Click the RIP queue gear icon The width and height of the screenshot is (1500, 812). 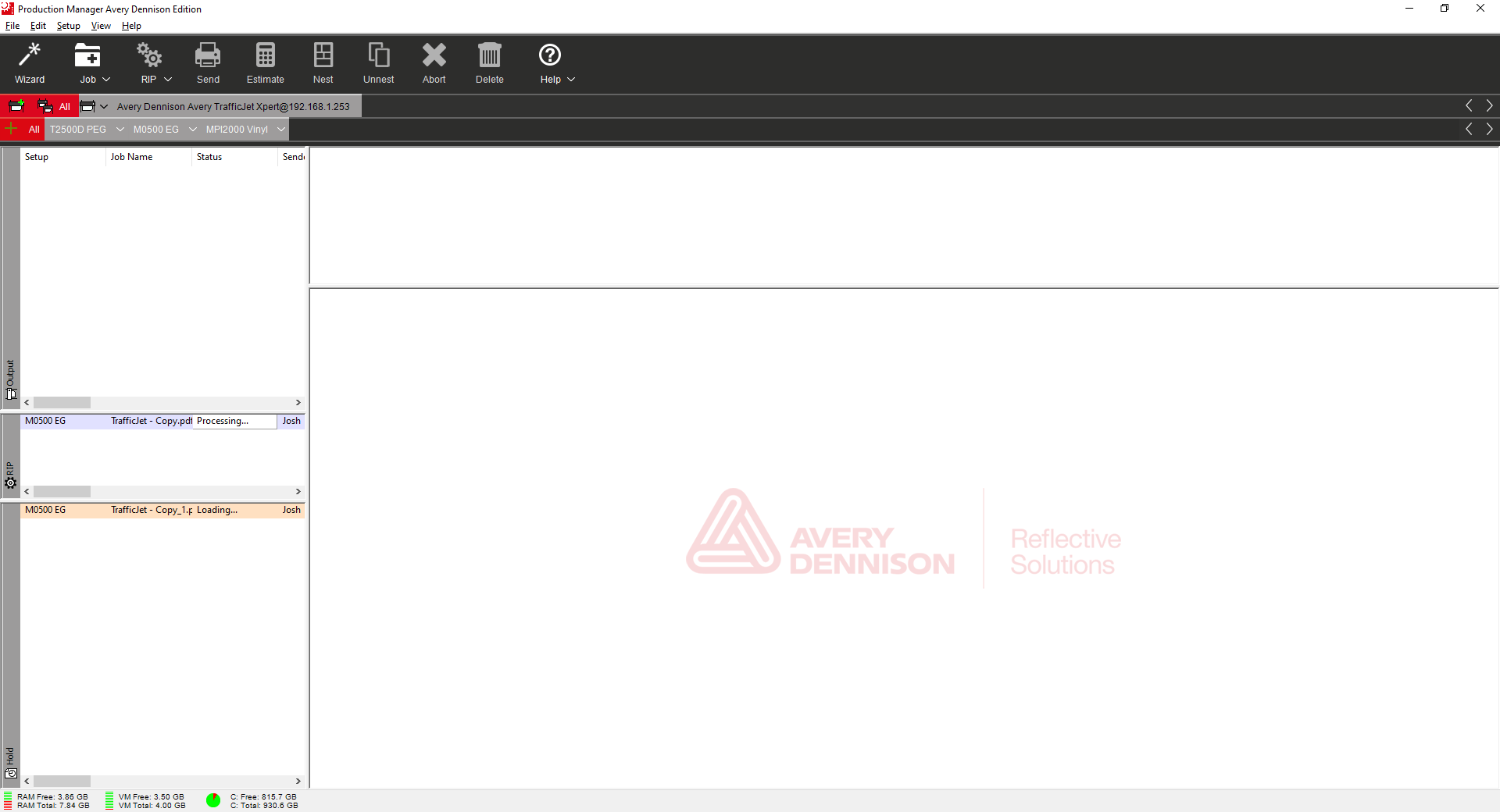point(11,483)
